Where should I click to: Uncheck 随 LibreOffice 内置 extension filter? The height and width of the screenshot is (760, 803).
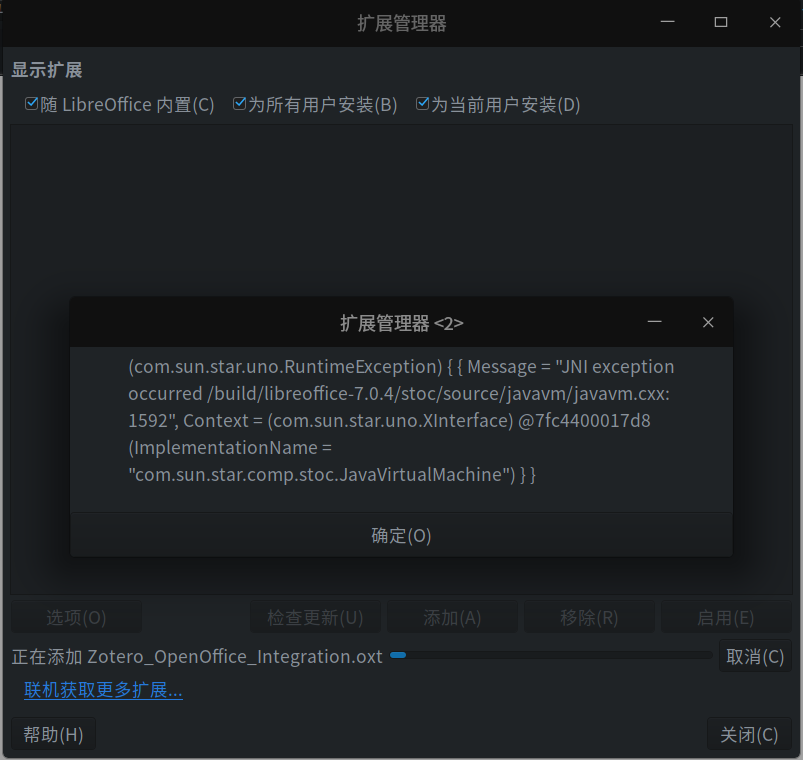(31, 103)
